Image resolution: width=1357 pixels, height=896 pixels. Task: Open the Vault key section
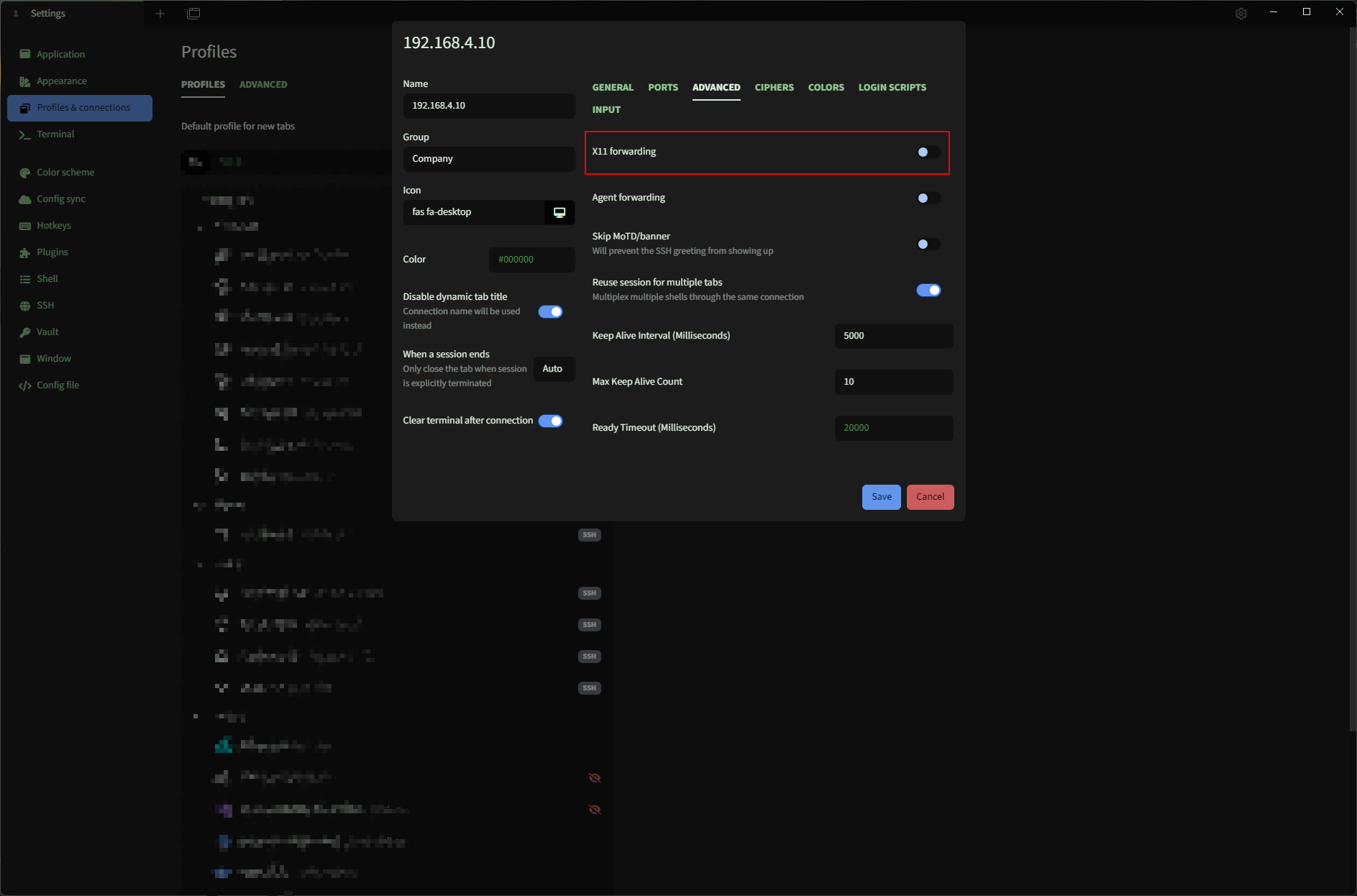[x=25, y=332]
